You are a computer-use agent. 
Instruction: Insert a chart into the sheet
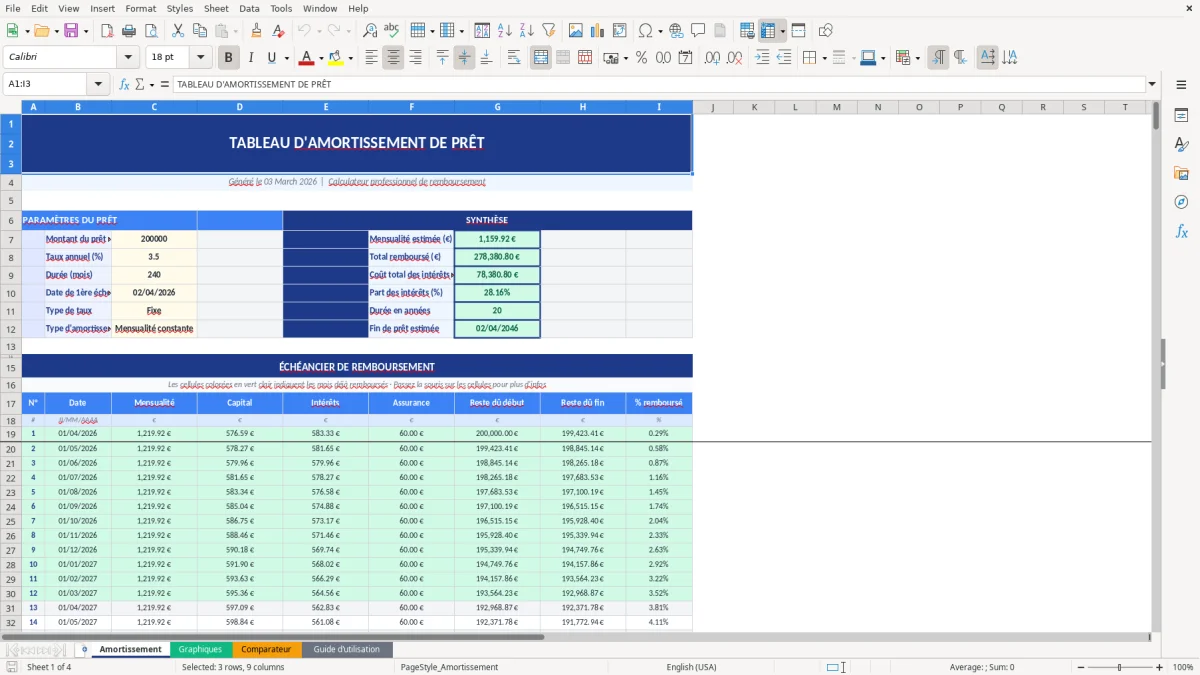597,31
